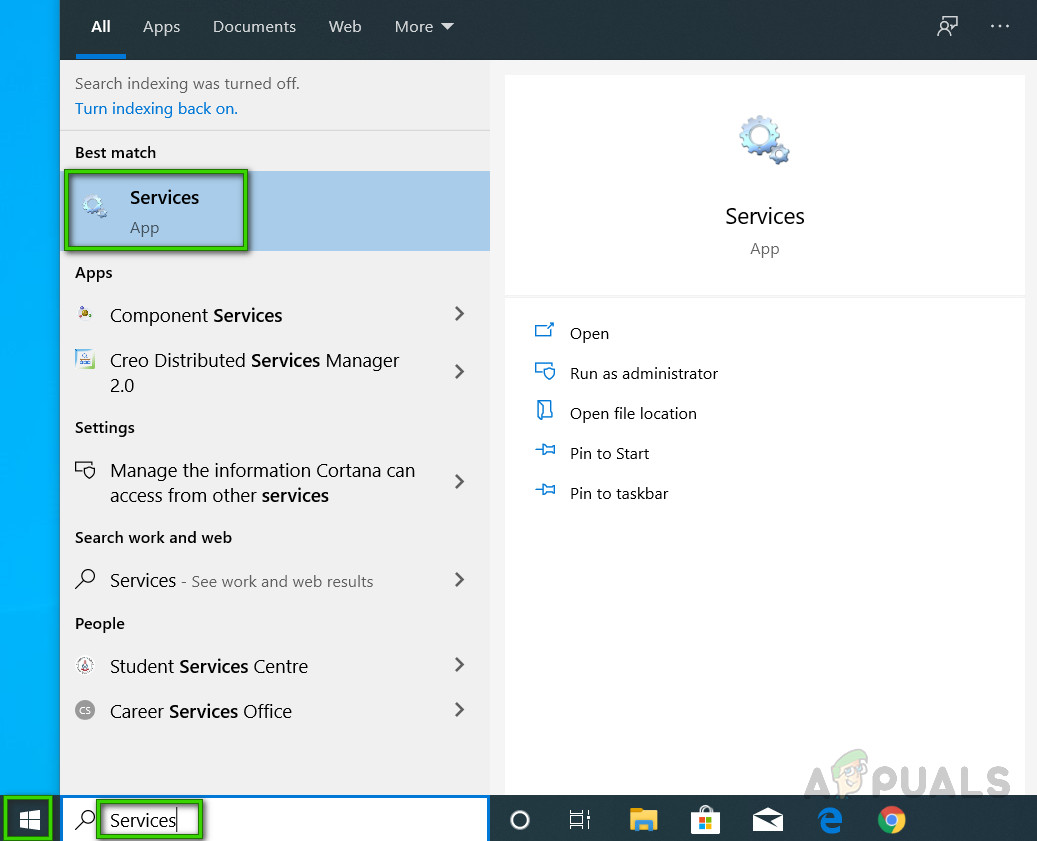Click the search magnifier in the search box
This screenshot has width=1037, height=841.
[85, 820]
